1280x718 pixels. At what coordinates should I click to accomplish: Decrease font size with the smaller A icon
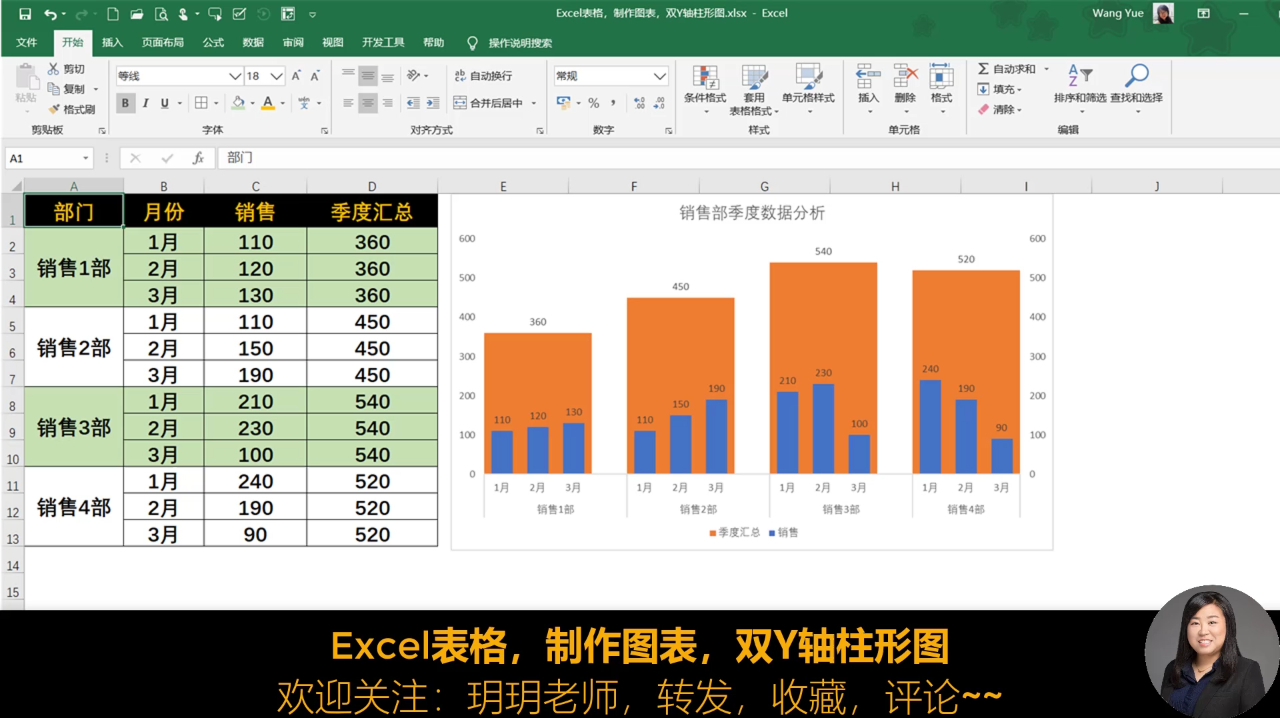pos(315,76)
